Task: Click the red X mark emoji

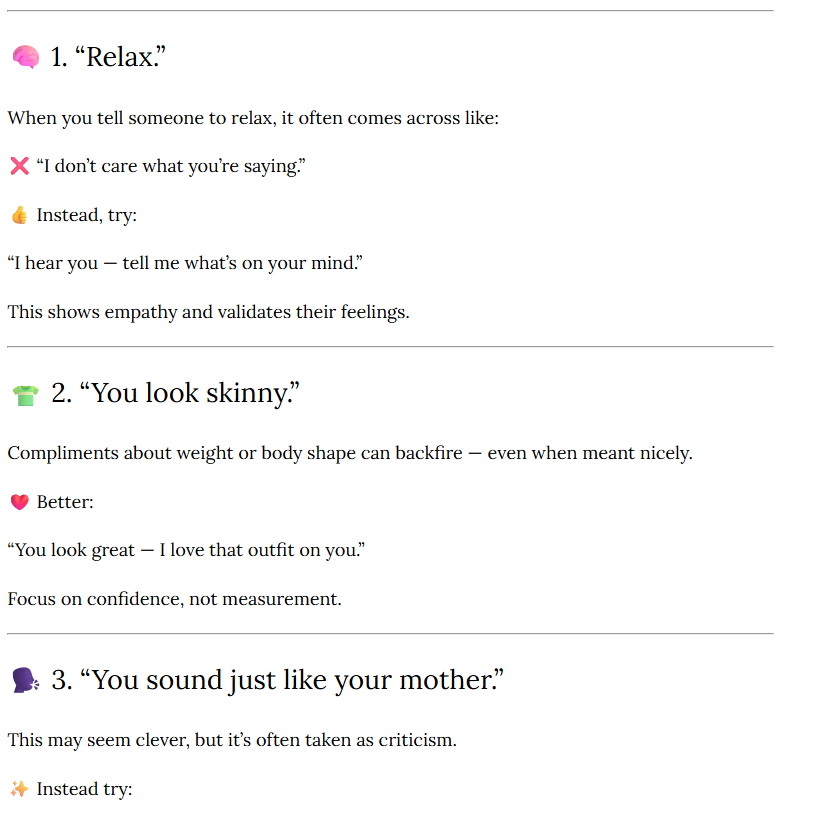Action: (19, 166)
